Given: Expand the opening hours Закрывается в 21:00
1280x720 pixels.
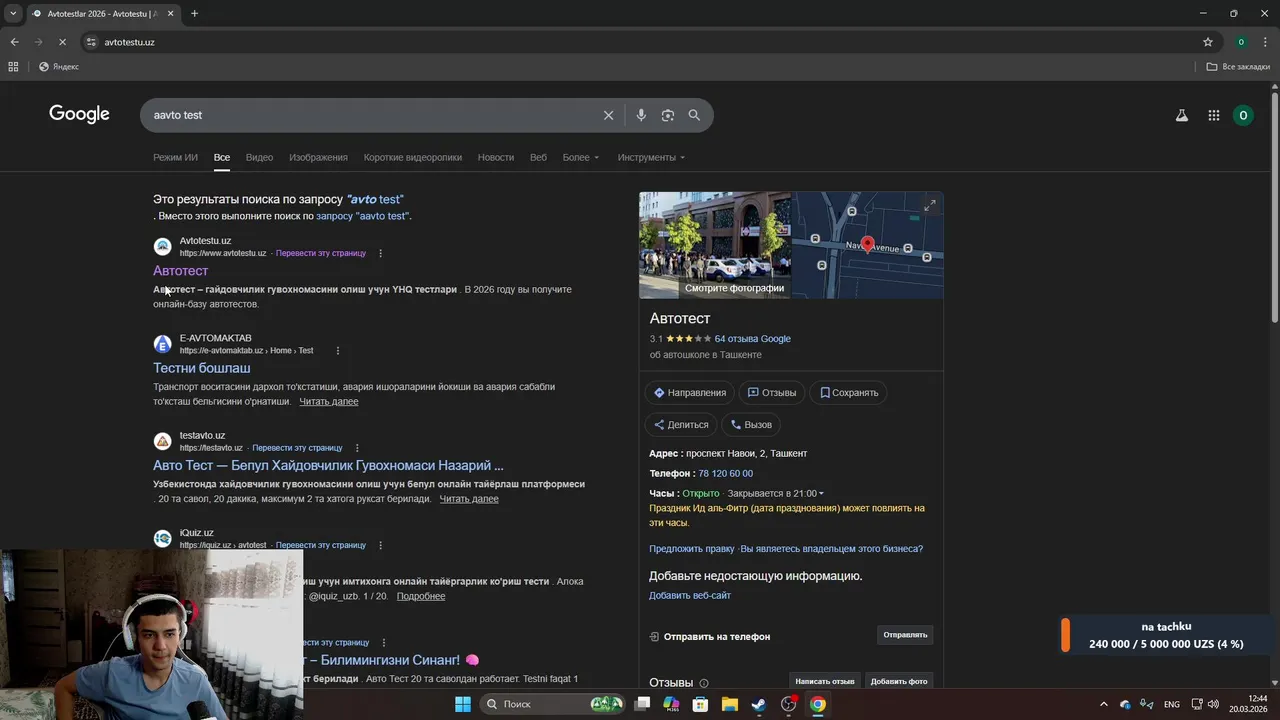Looking at the screenshot, I should (776, 493).
